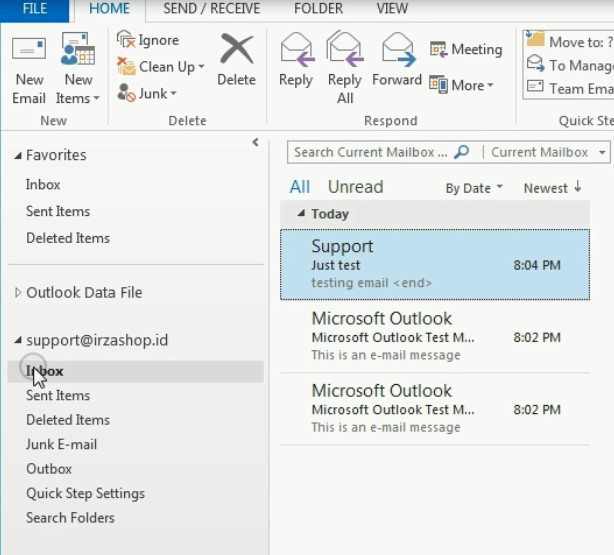Collapse the support@irzashop.id account
614x555 pixels.
18,340
